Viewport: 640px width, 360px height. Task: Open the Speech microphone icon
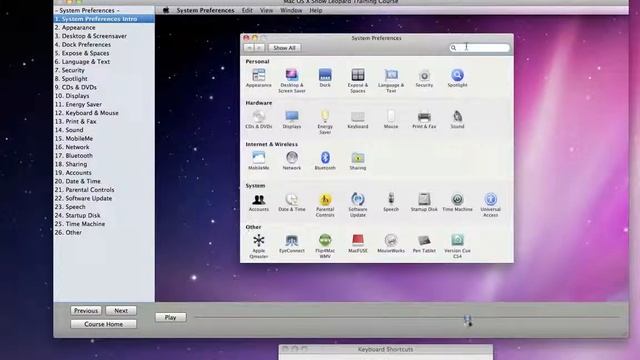pos(391,199)
